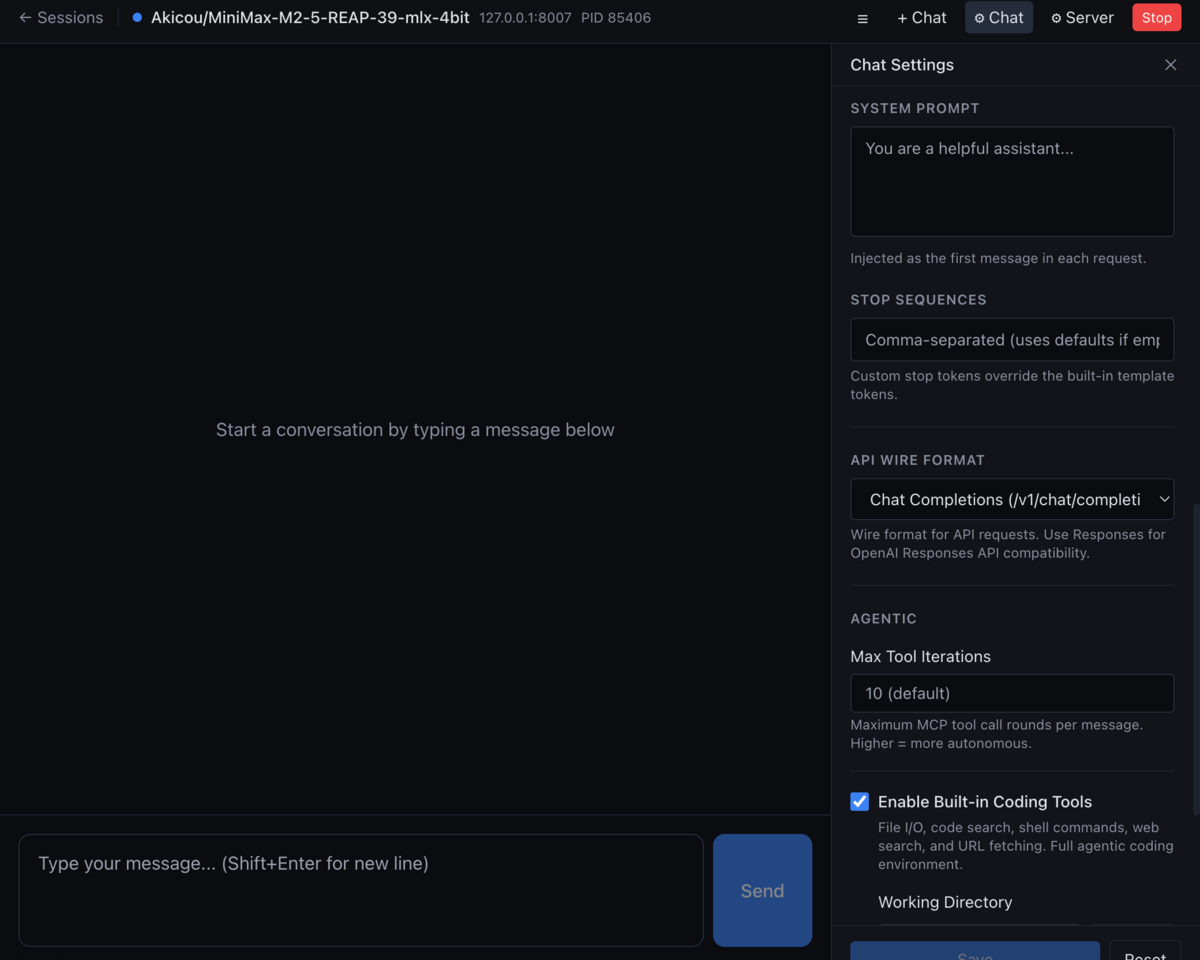This screenshot has height=960, width=1200.
Task: Open the sidebar menu via hamburger icon
Action: click(x=862, y=17)
